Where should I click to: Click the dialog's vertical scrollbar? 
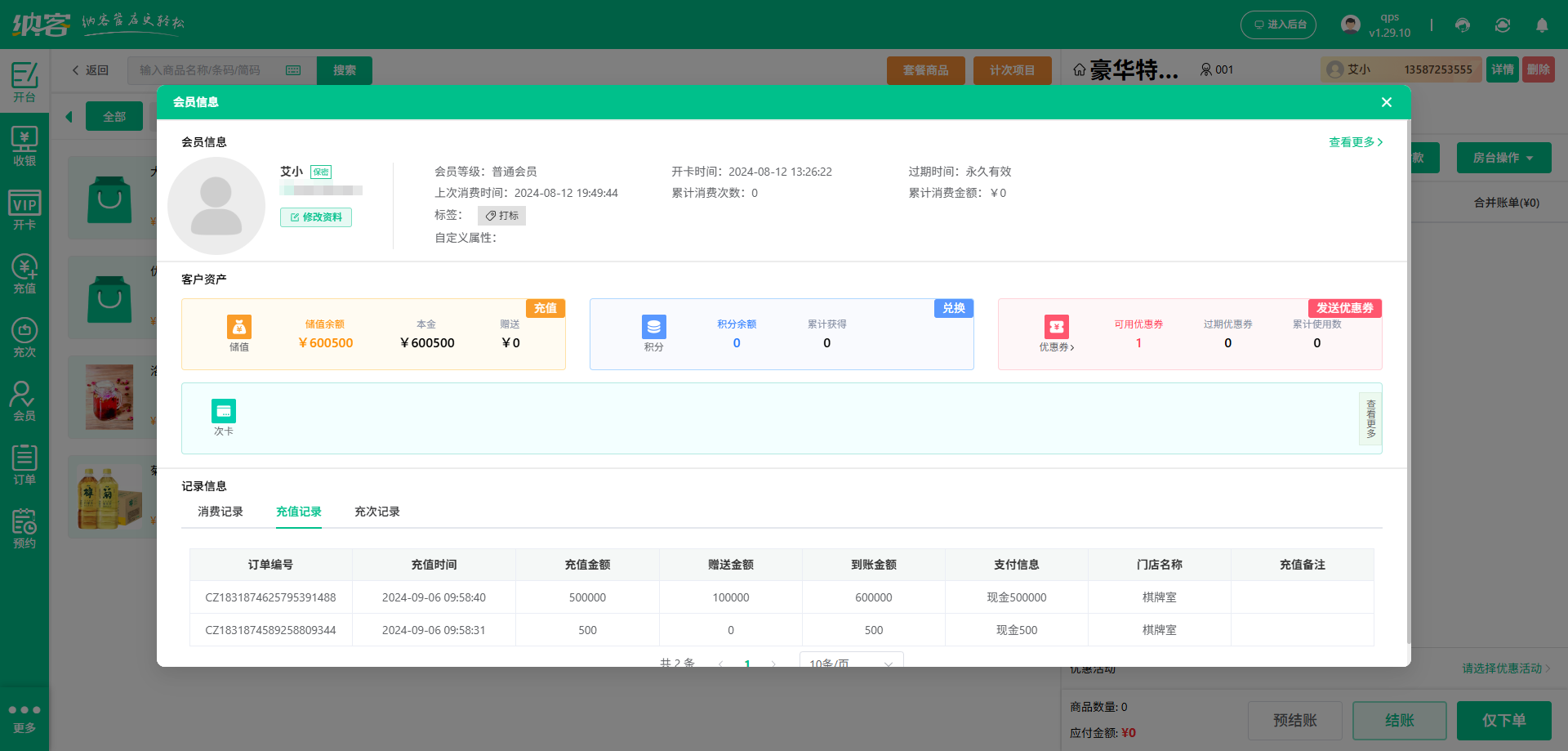pos(1408,381)
